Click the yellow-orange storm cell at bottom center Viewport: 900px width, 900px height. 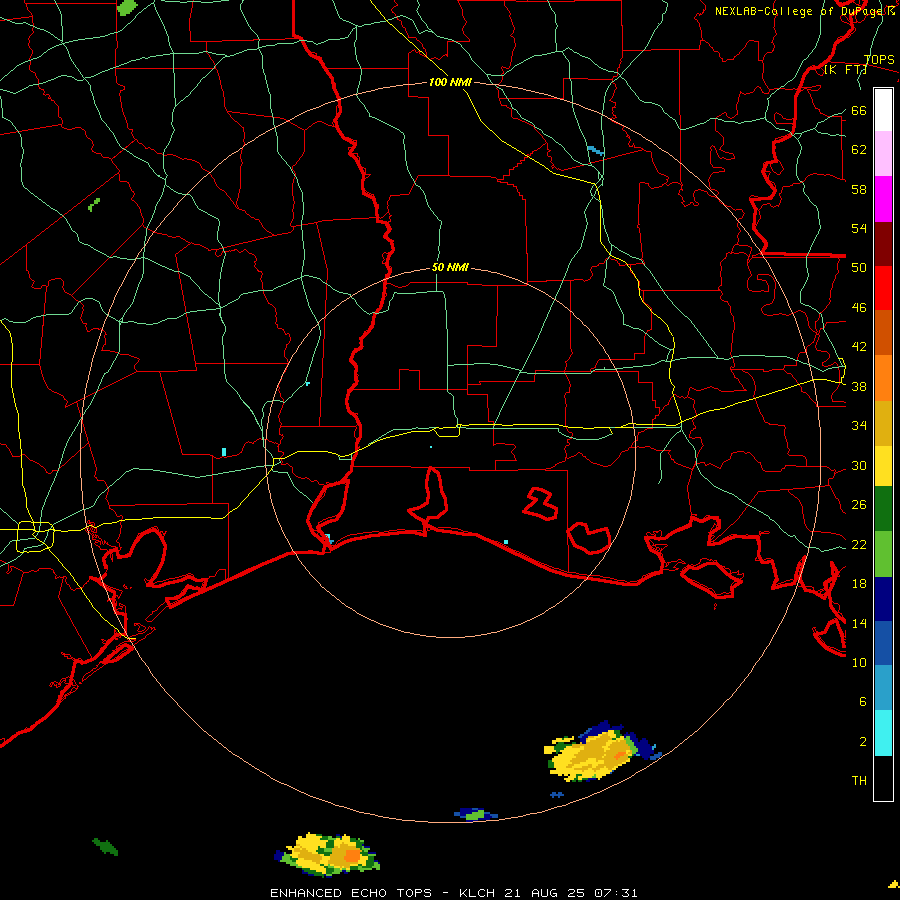click(327, 854)
